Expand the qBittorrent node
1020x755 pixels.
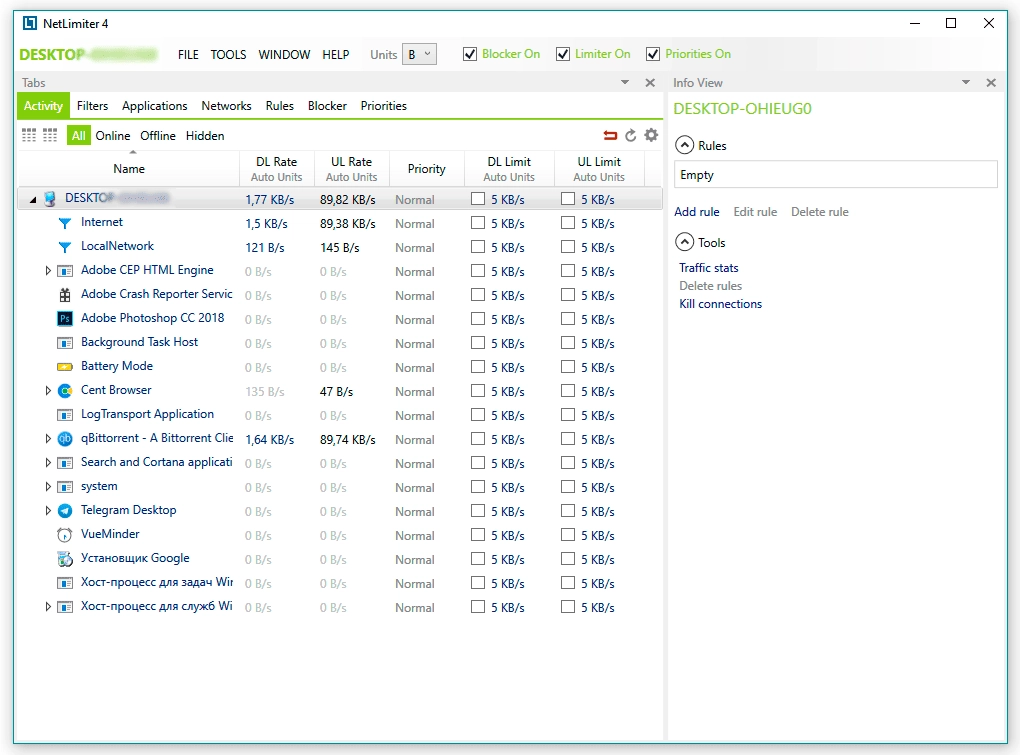pos(47,439)
